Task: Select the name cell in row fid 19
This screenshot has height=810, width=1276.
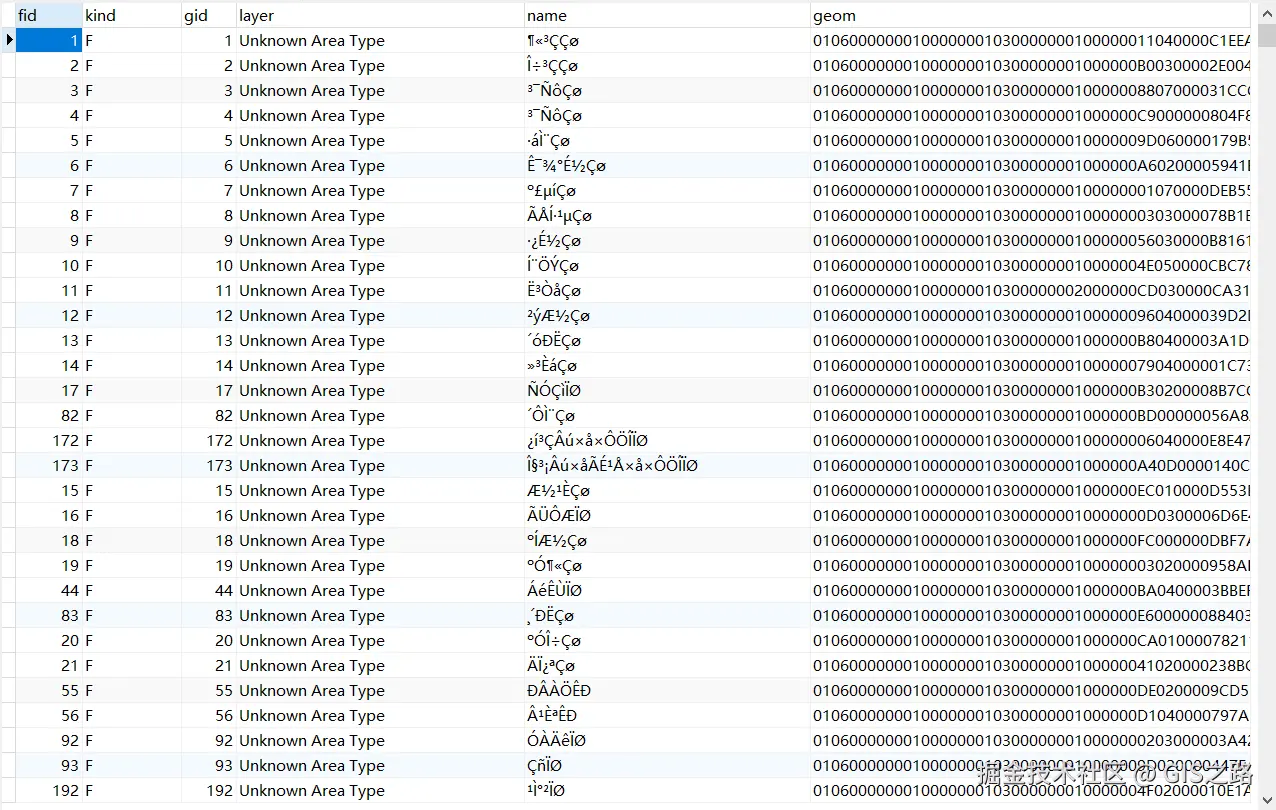Action: (x=667, y=565)
